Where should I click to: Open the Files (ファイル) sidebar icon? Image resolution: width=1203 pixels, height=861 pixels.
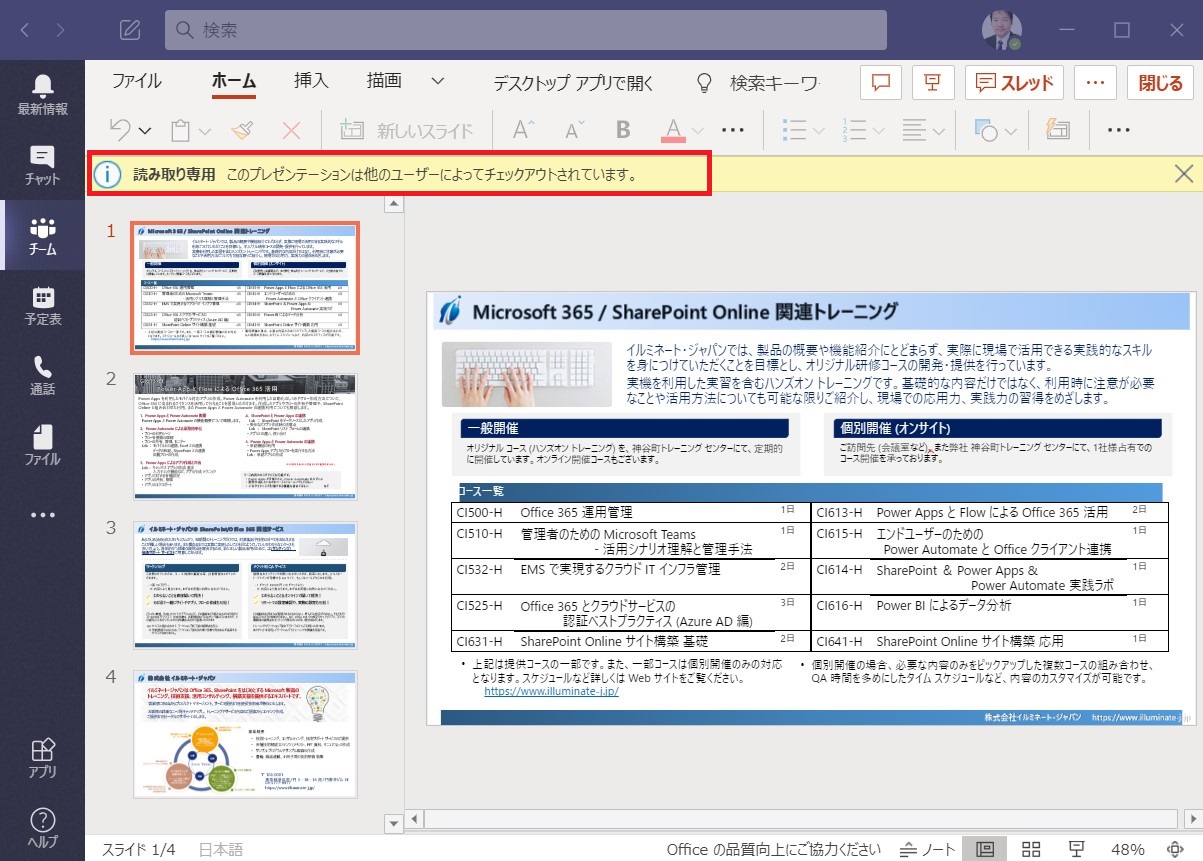[42, 446]
